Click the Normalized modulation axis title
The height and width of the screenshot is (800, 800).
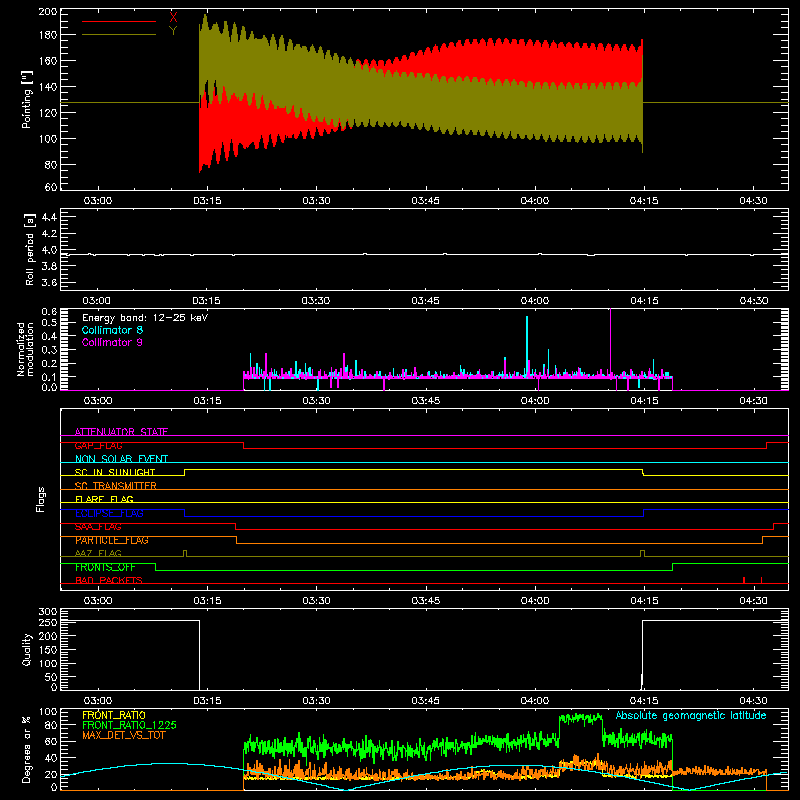pyautogui.click(x=25, y=349)
